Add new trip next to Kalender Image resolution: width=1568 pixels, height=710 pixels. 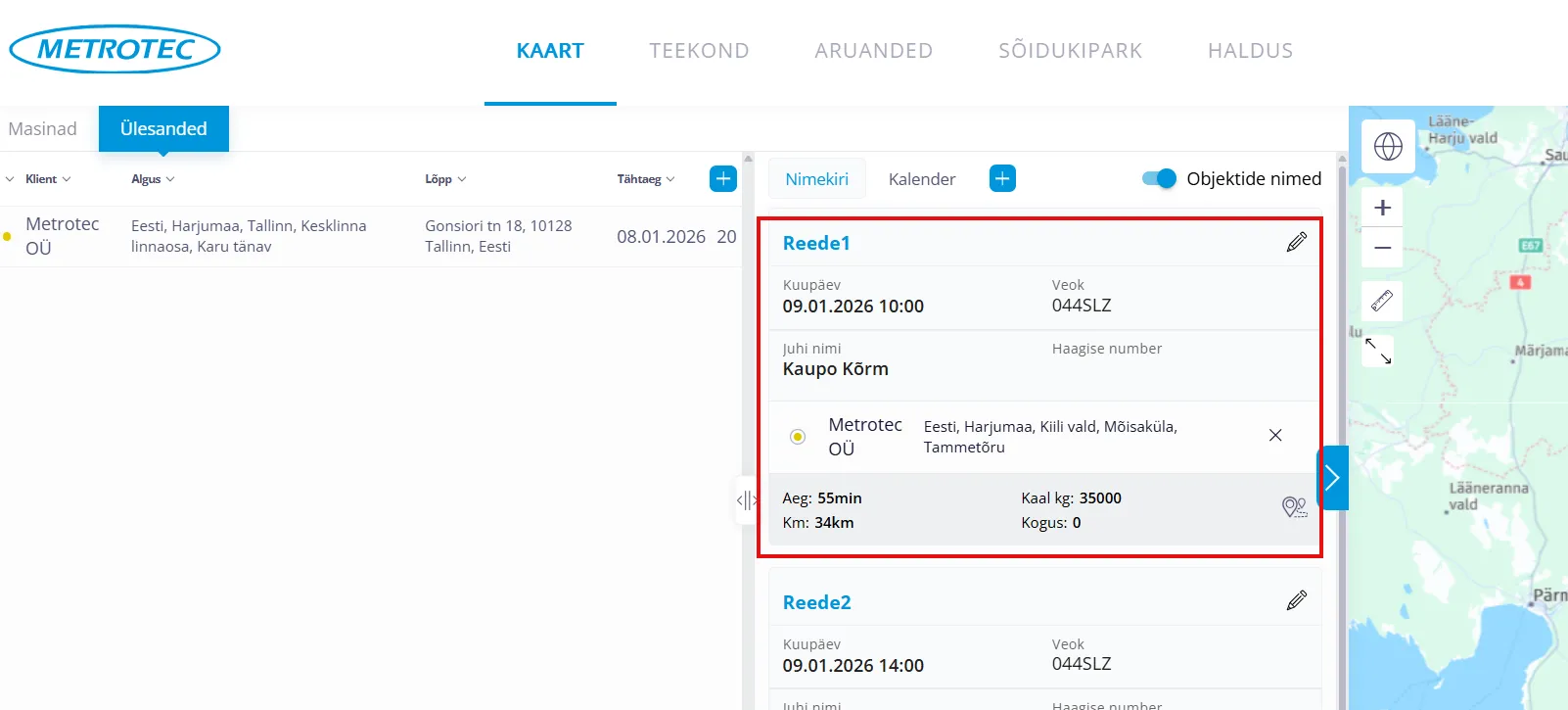1002,179
